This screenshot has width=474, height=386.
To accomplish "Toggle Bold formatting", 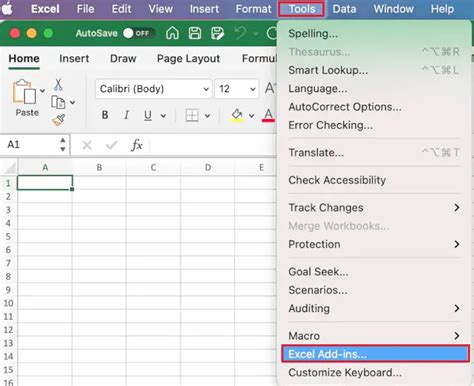I will 105,115.
